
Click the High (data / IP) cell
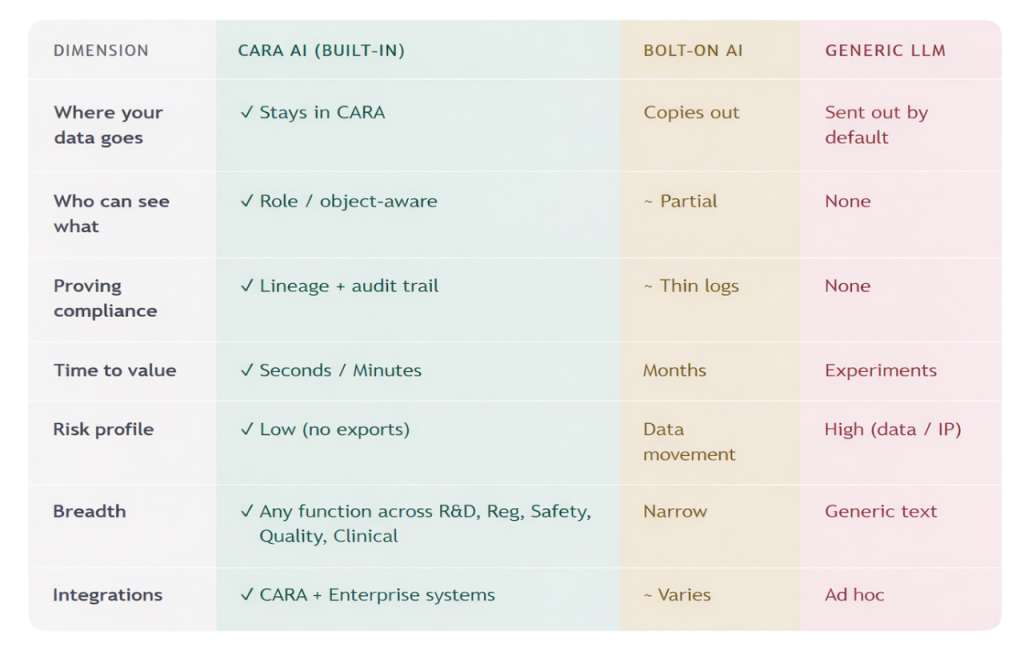point(892,430)
